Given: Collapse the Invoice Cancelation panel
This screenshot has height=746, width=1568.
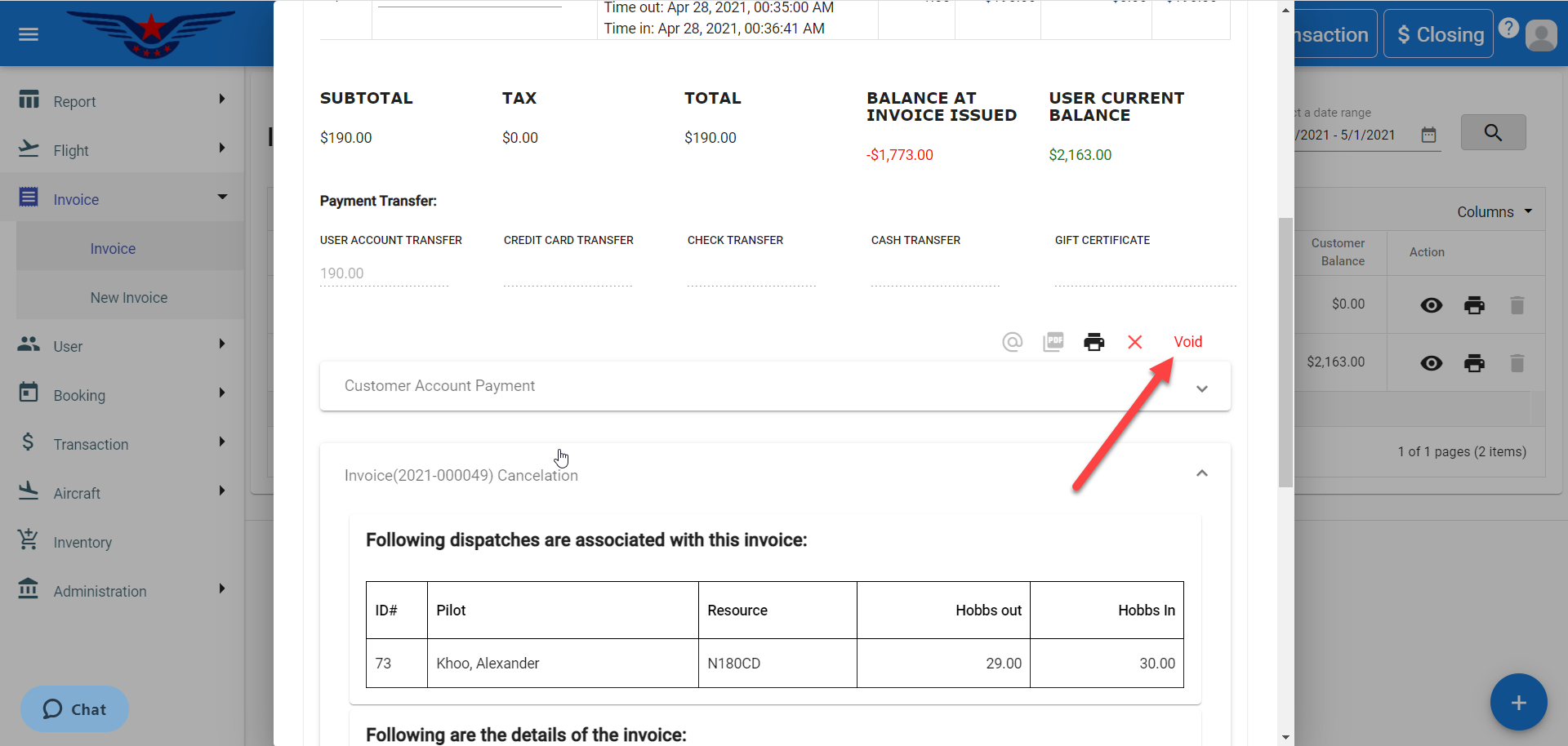Looking at the screenshot, I should [1201, 474].
